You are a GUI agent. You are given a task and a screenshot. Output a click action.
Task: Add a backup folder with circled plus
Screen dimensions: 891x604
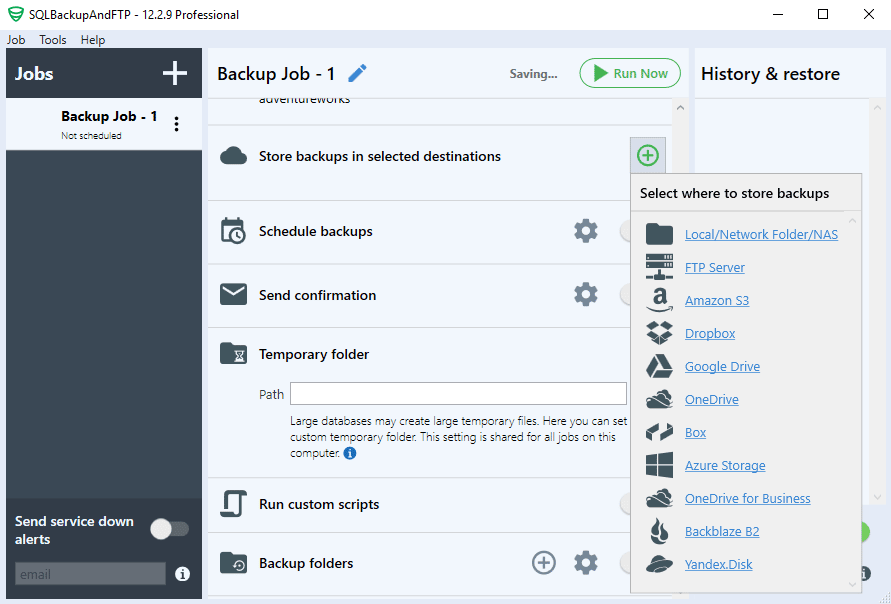pos(544,563)
